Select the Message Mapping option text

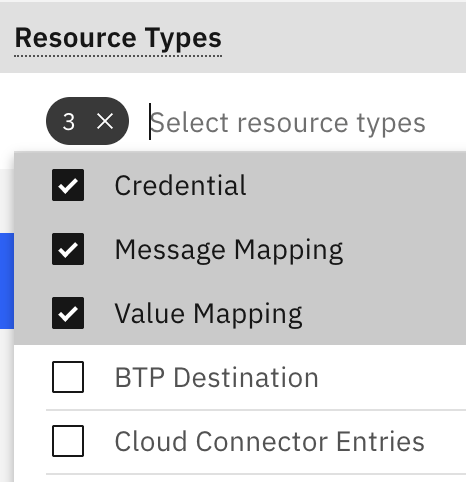[229, 250]
